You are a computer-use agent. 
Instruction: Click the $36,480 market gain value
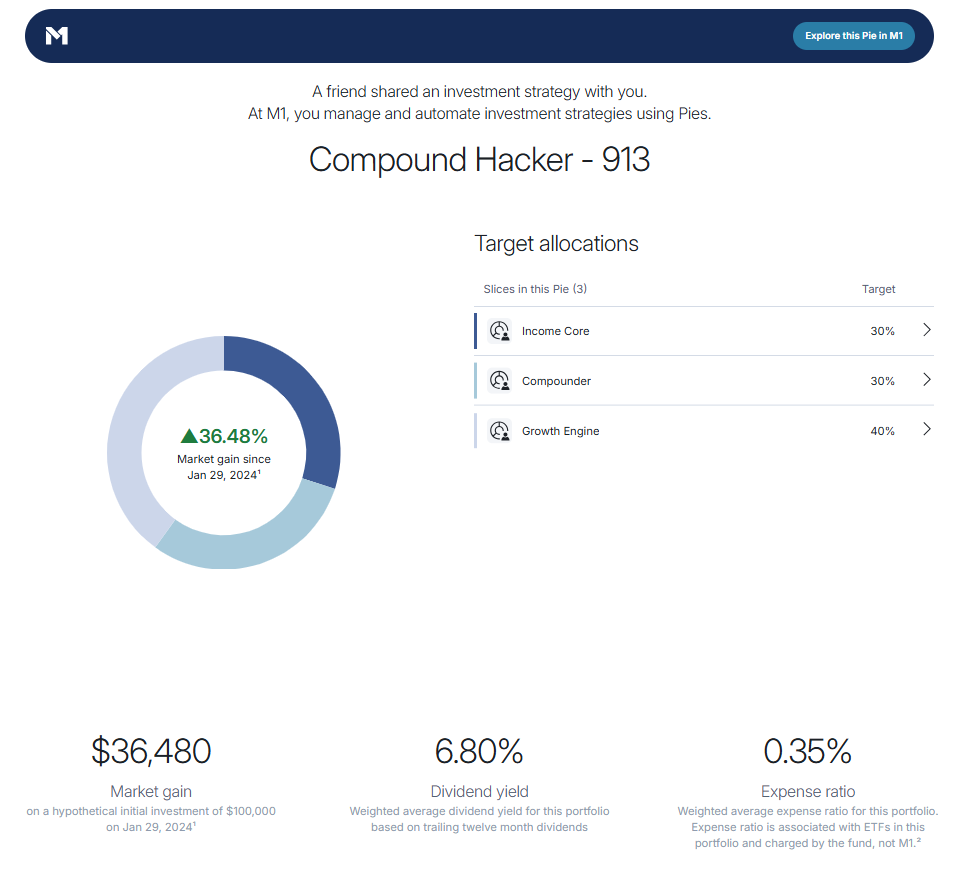(151, 751)
